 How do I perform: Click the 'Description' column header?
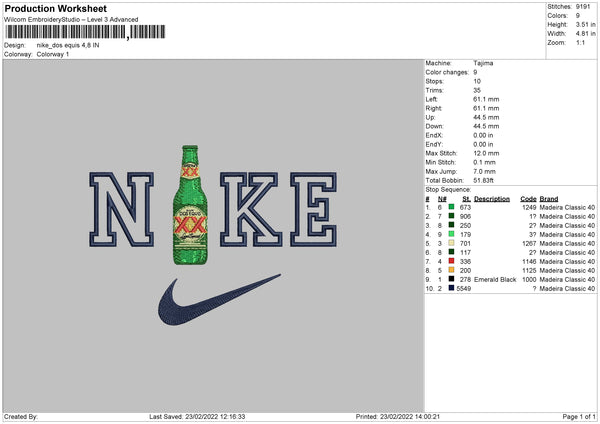[x=492, y=199]
